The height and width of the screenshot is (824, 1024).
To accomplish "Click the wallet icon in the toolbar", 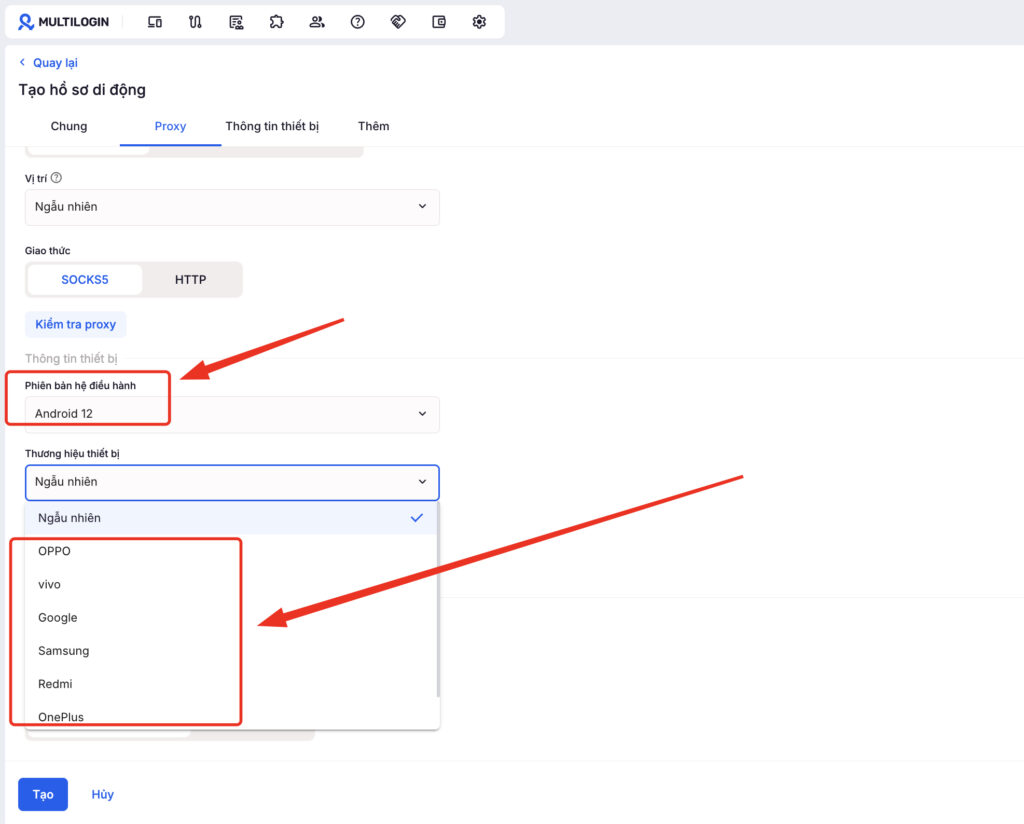I will 438,21.
